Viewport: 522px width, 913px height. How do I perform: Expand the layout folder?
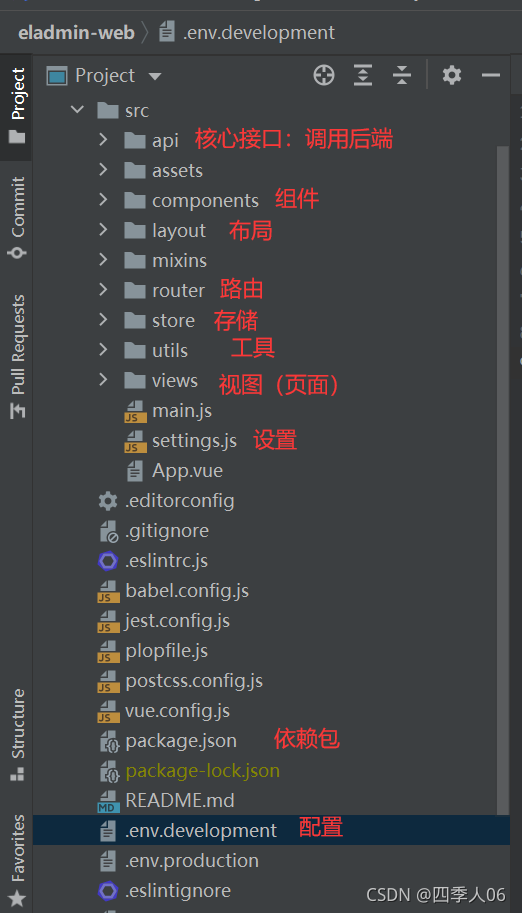pos(104,229)
